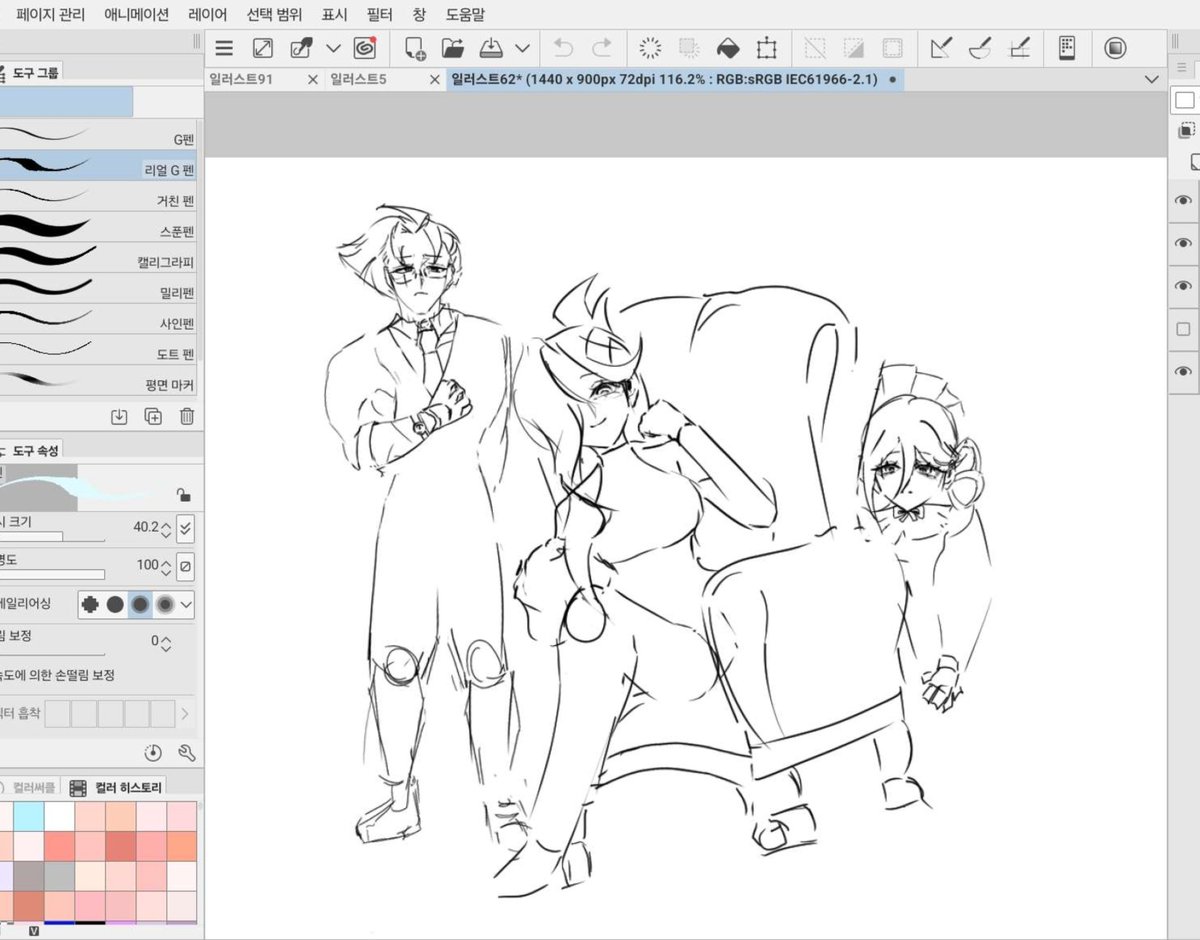Open the 레이어 menu

pyautogui.click(x=207, y=15)
